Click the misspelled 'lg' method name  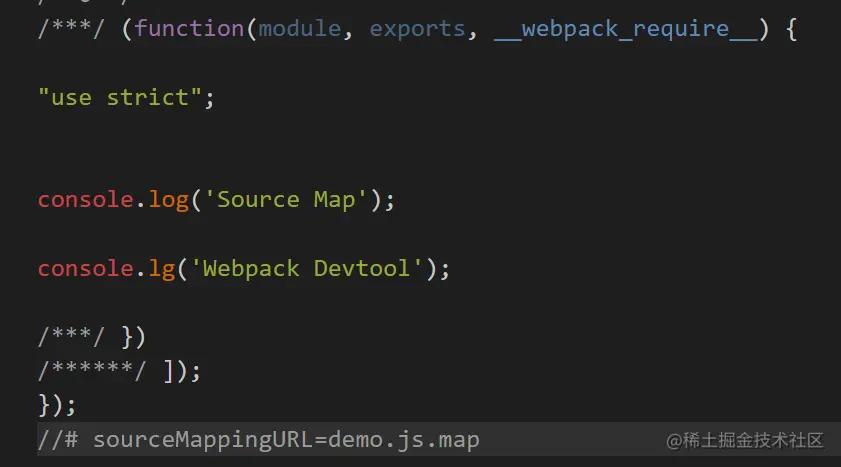point(161,269)
